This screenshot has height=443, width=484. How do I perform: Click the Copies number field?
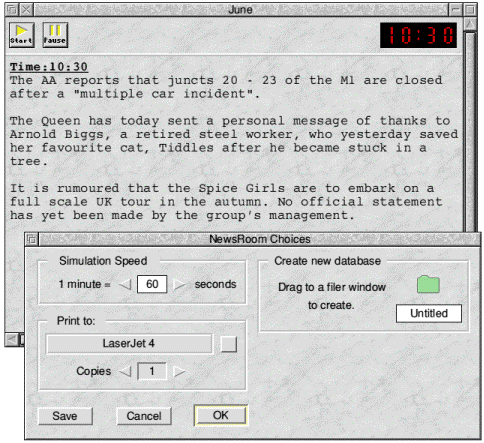(x=152, y=371)
